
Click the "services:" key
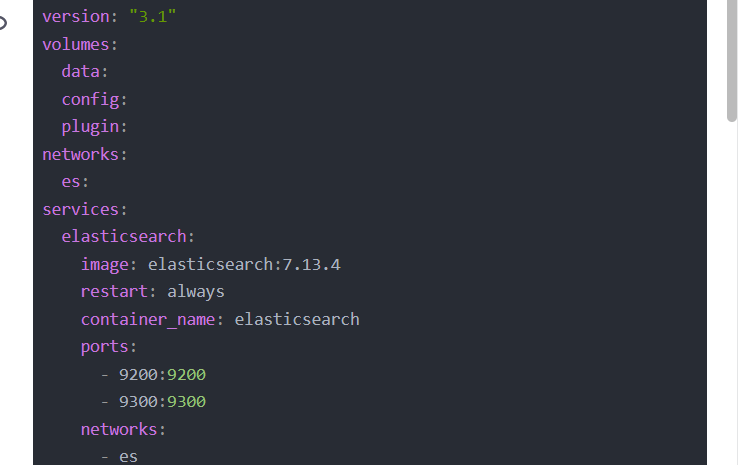tap(85, 209)
